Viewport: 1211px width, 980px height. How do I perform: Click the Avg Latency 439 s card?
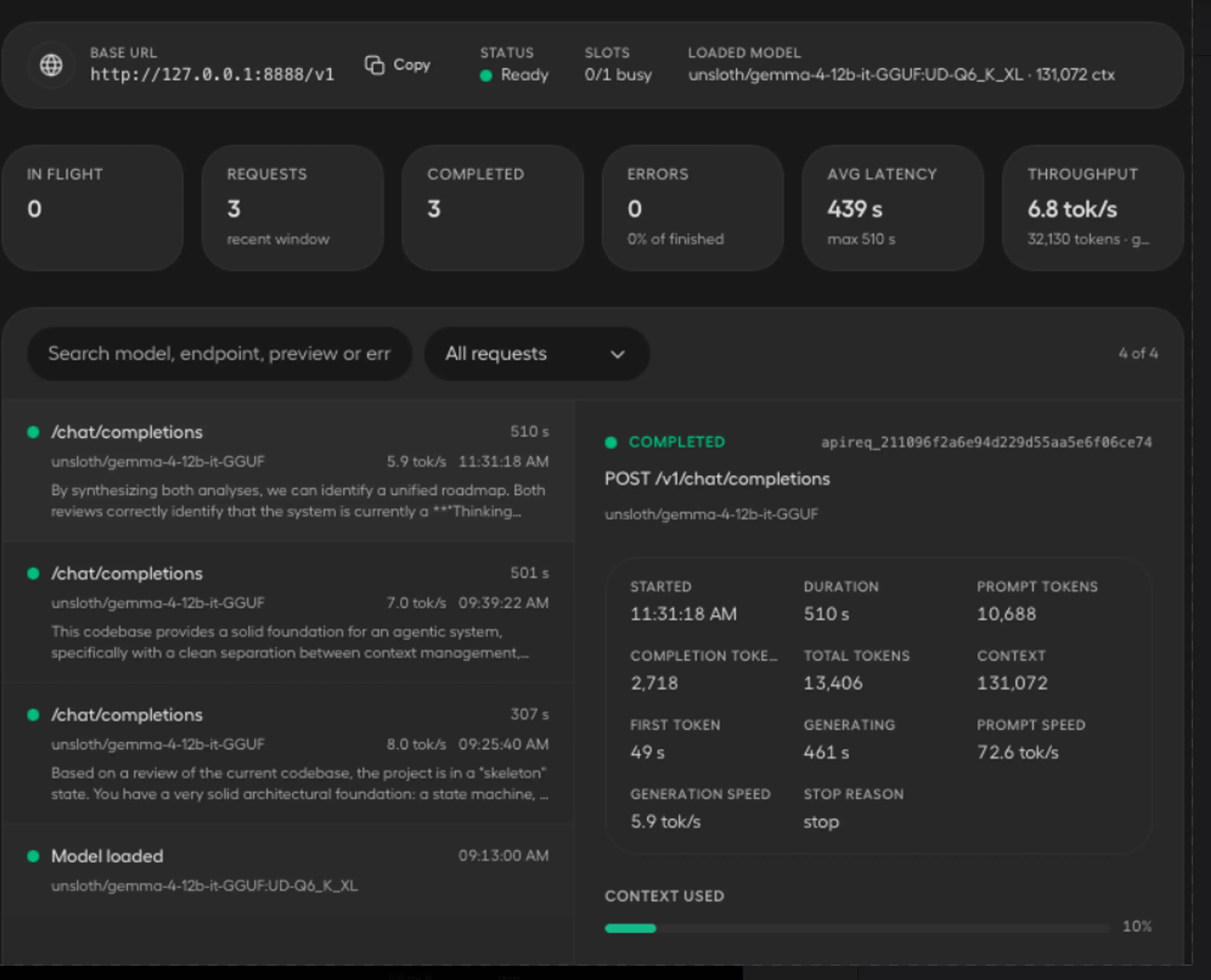coord(893,208)
